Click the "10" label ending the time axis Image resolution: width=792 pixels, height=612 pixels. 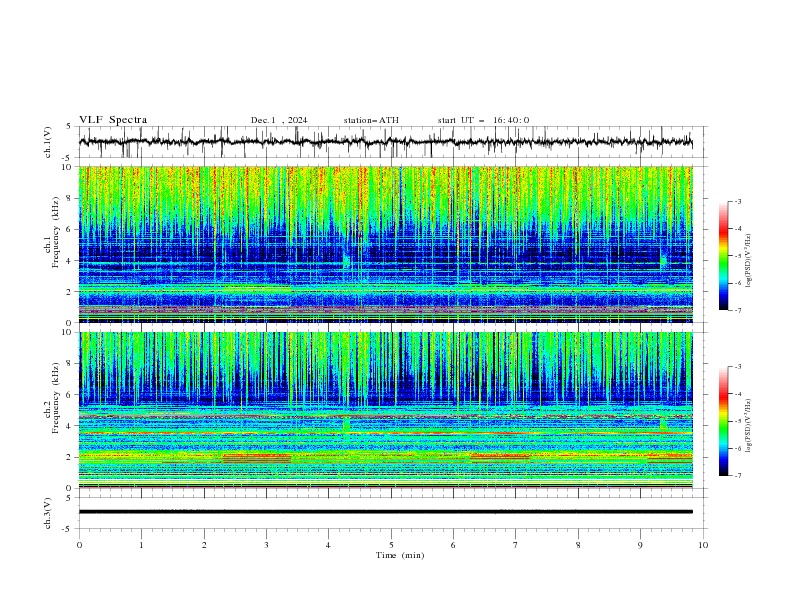[703, 545]
